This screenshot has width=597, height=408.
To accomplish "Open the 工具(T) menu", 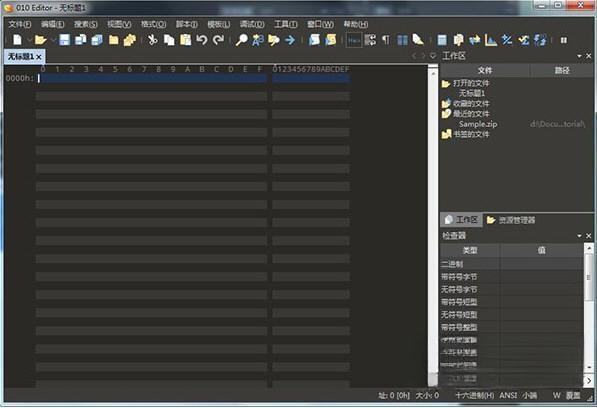I will click(x=286, y=24).
